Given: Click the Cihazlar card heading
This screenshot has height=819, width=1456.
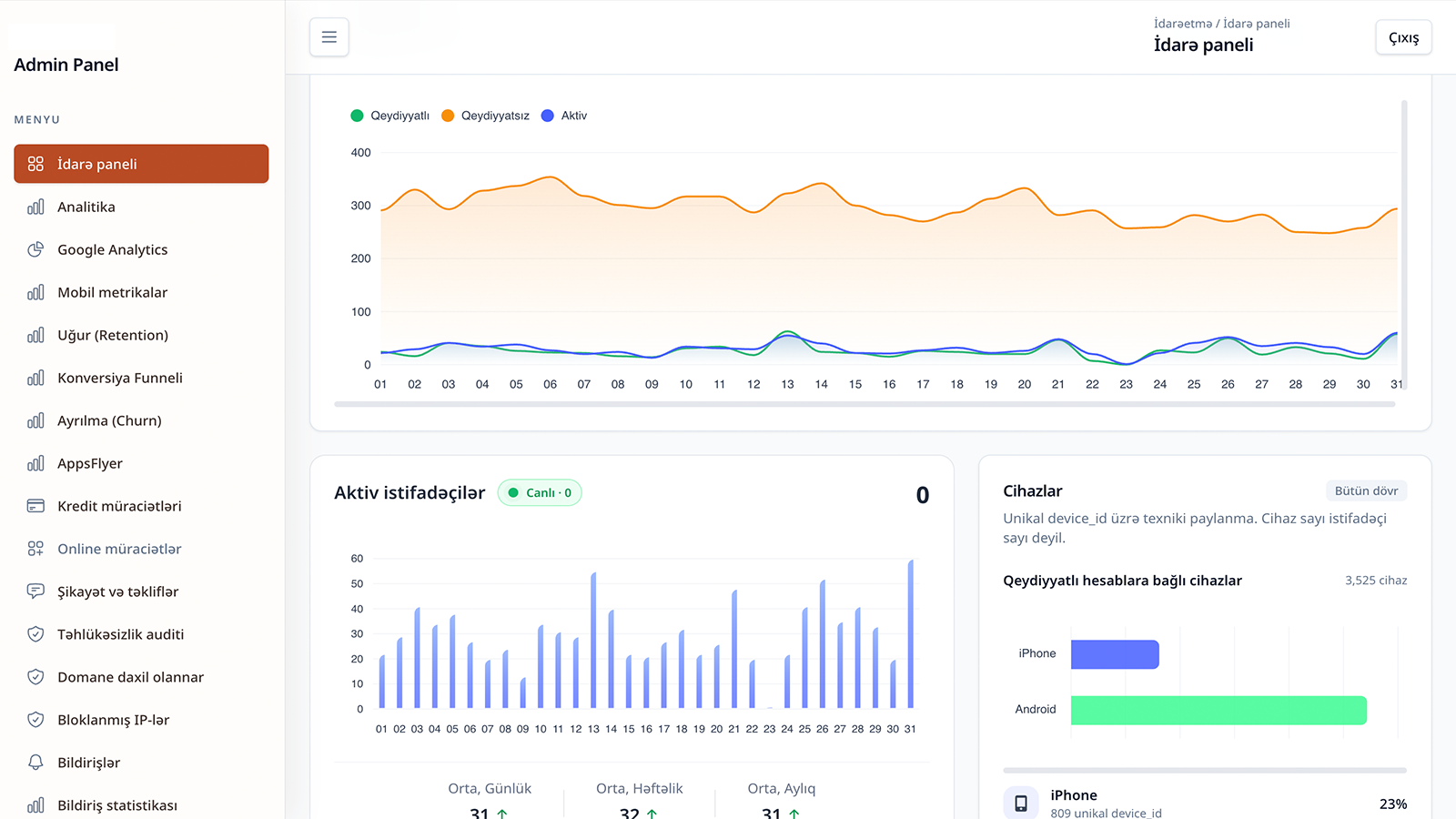Looking at the screenshot, I should point(1033,490).
